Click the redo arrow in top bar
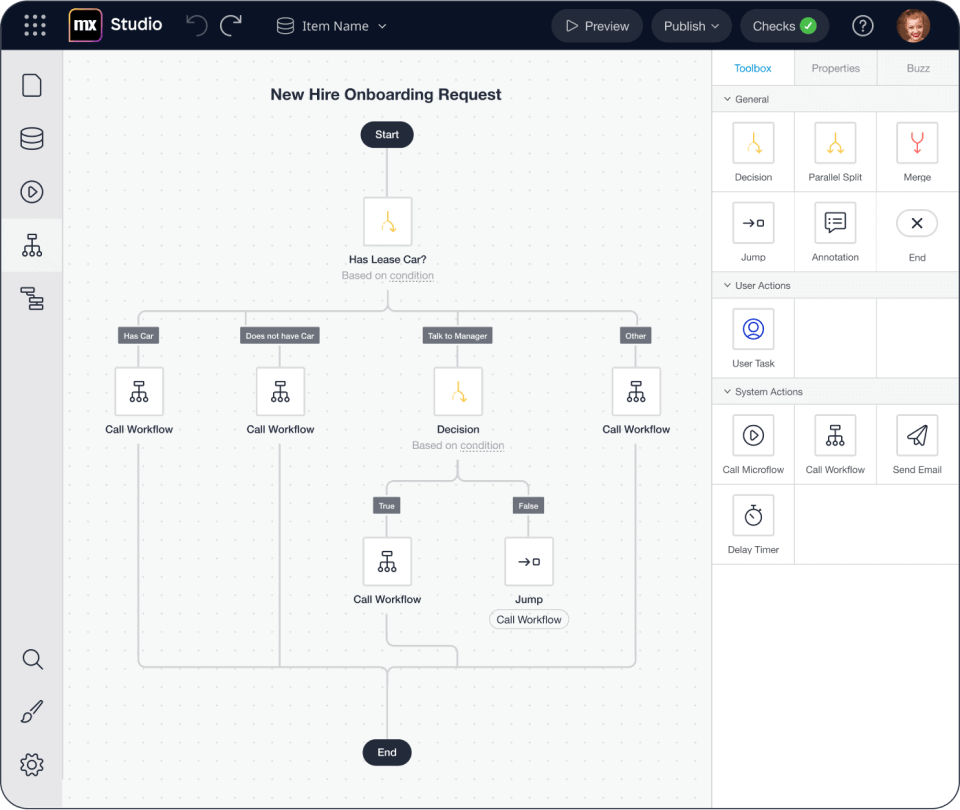Viewport: 960px width, 810px height. pos(231,26)
